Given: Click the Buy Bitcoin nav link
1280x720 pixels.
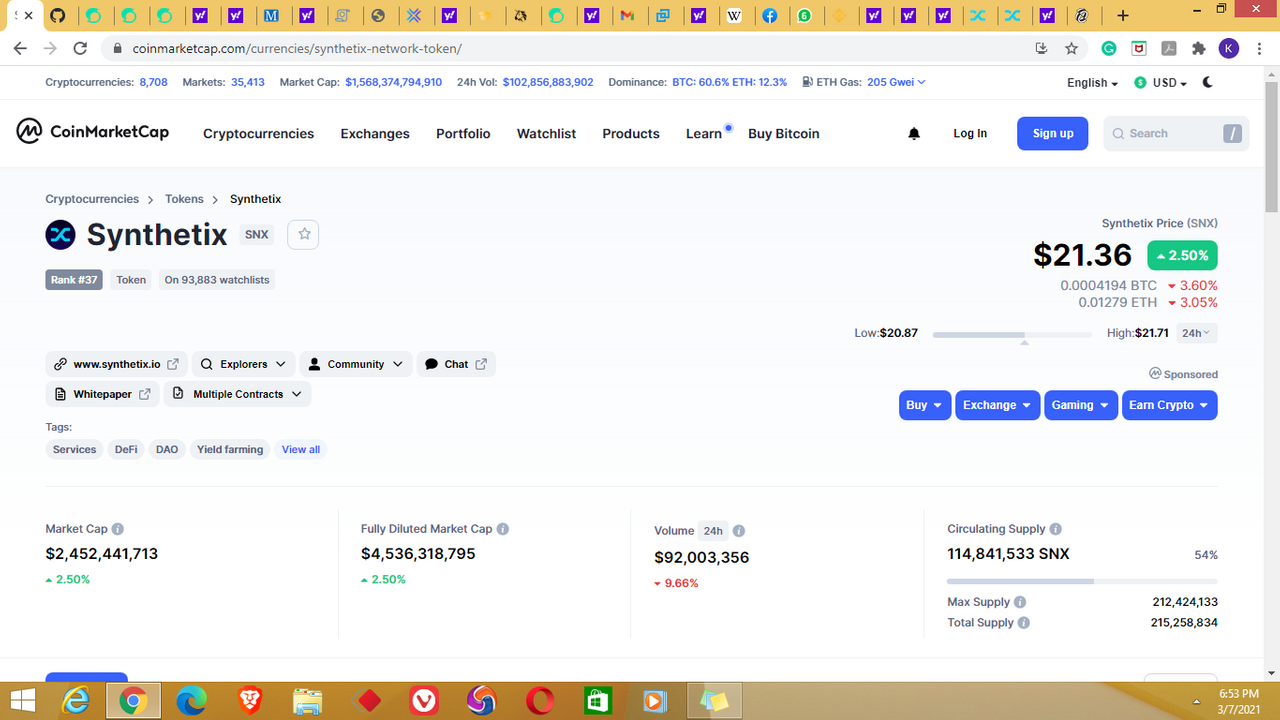Looking at the screenshot, I should point(784,133).
